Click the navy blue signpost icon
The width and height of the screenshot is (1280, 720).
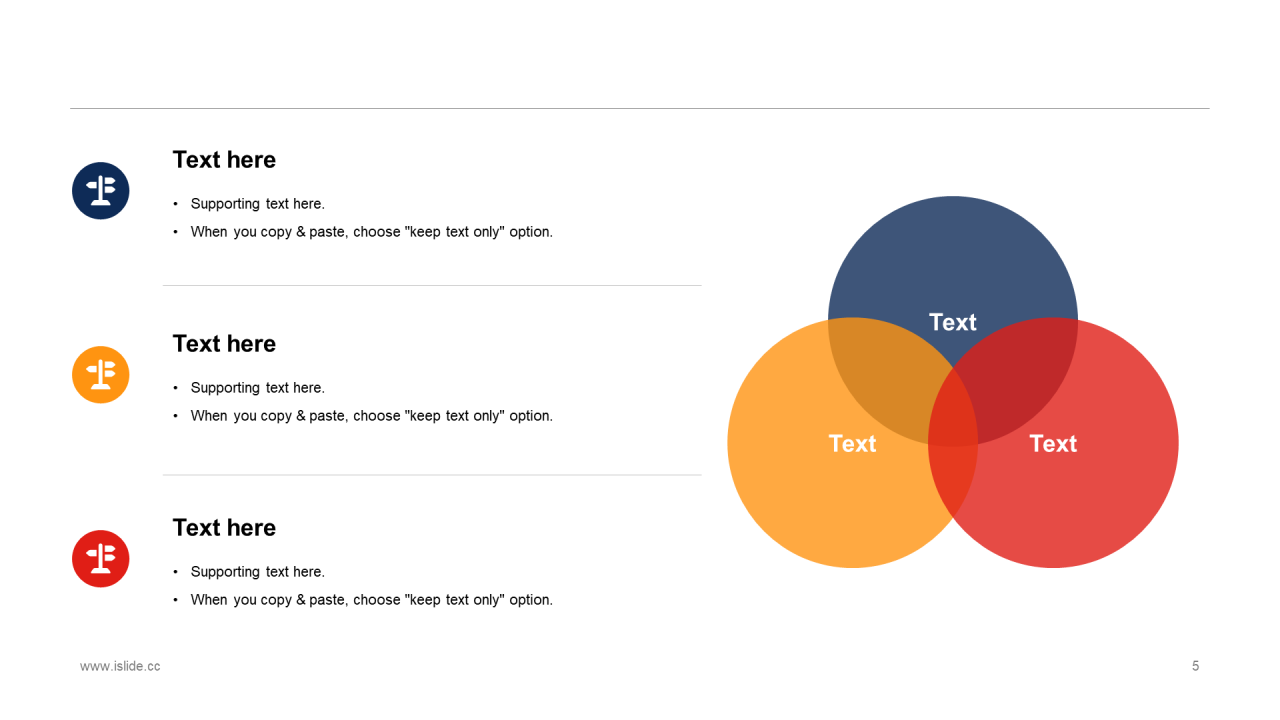click(101, 191)
